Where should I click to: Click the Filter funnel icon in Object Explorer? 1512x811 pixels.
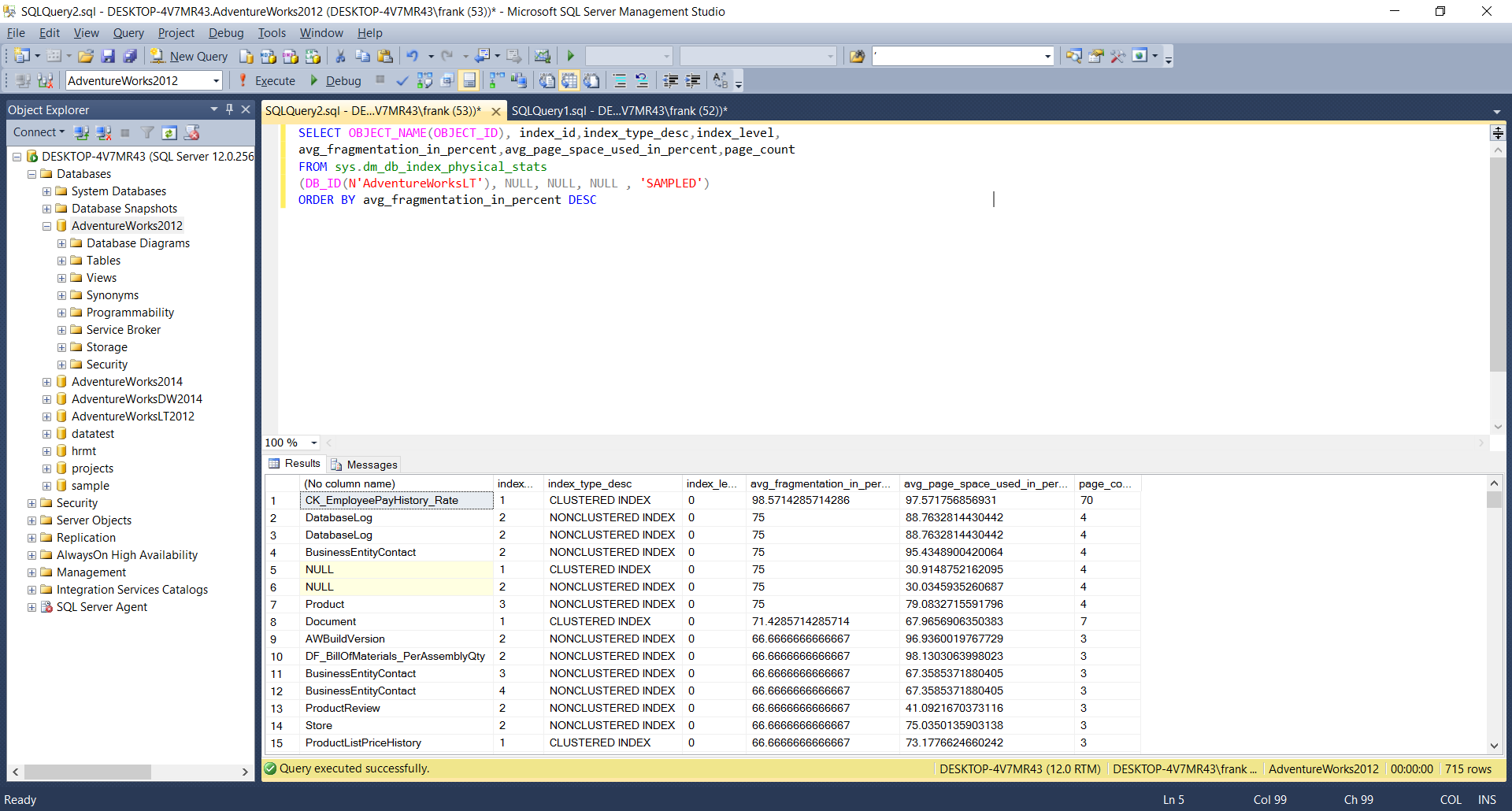coord(147,132)
